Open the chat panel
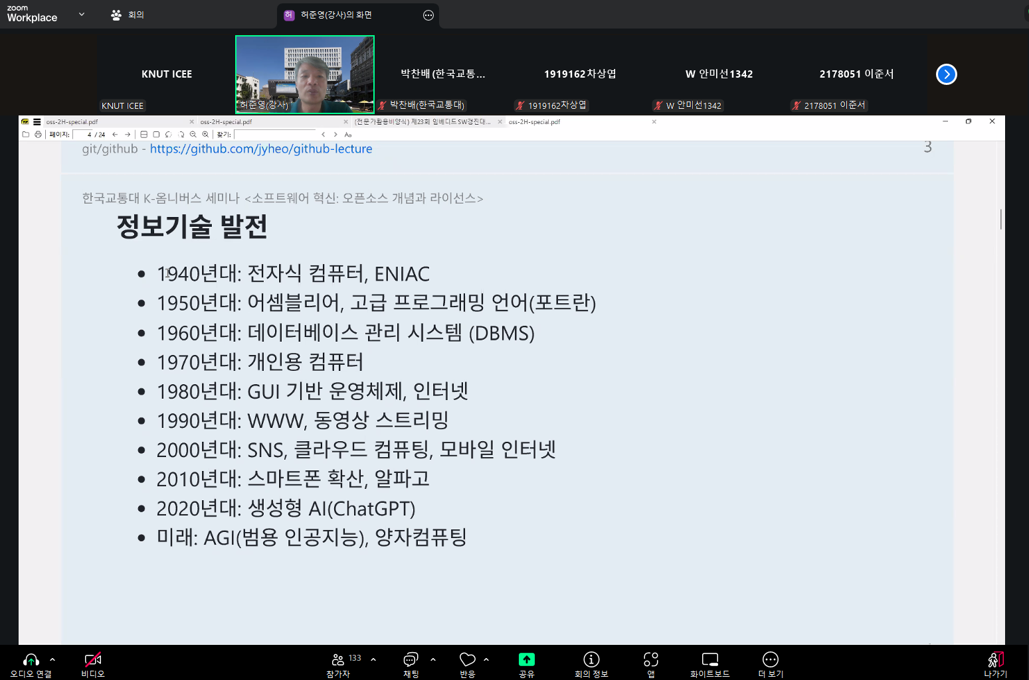The width and height of the screenshot is (1029, 680). pos(411,659)
